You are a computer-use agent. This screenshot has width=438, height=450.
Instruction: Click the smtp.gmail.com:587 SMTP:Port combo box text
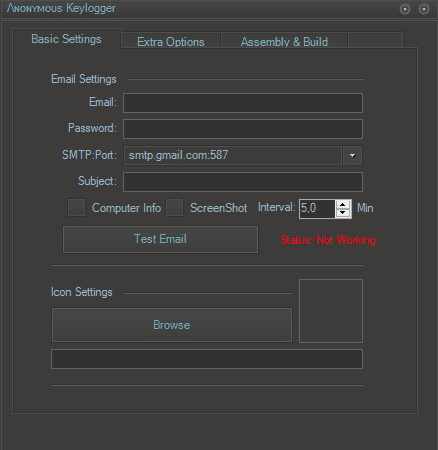[x=233, y=155]
